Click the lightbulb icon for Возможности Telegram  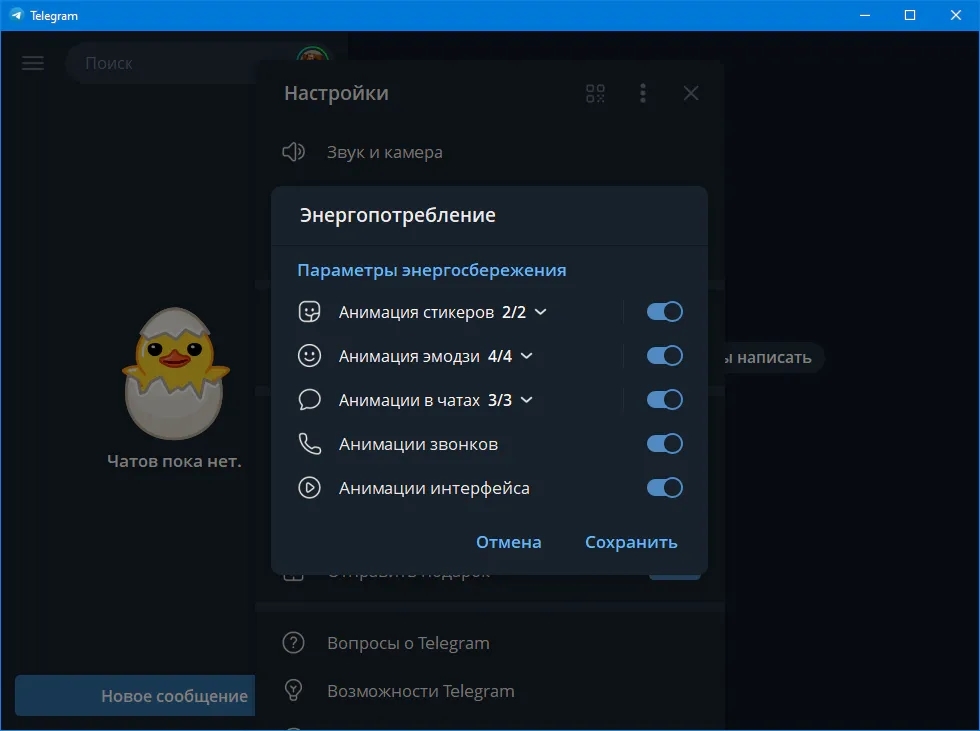click(x=294, y=690)
